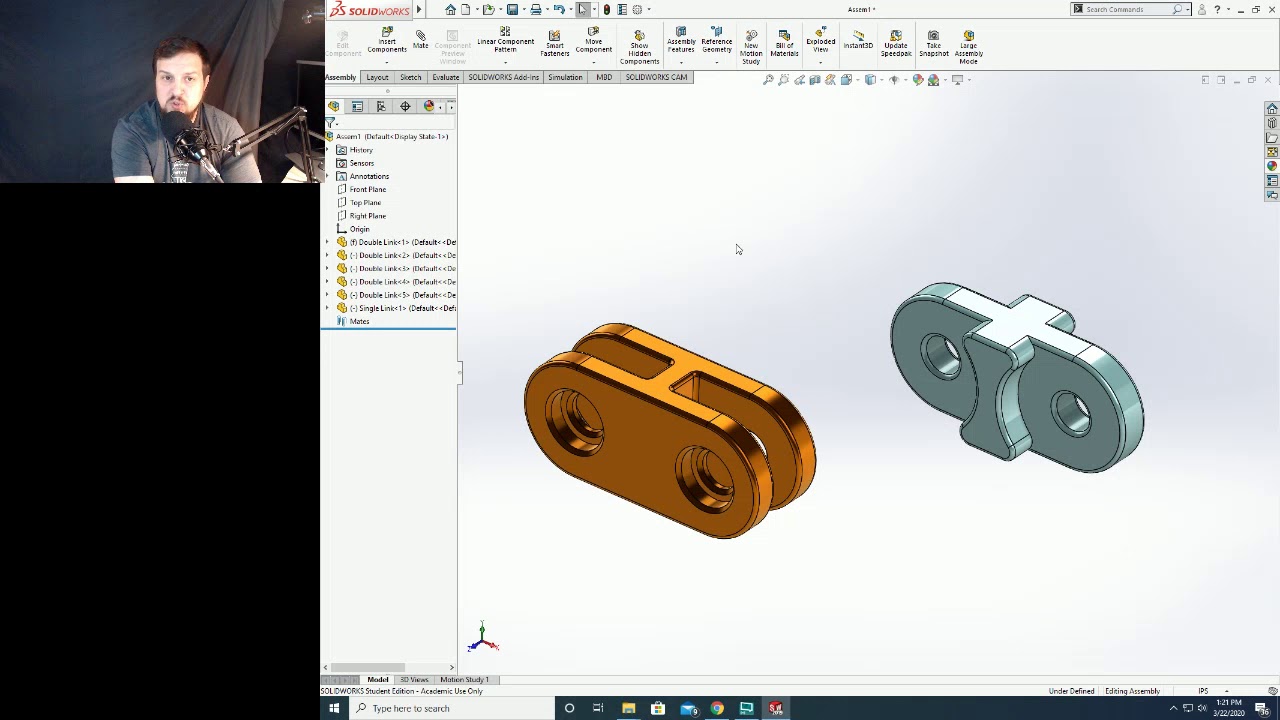This screenshot has height=720, width=1280.
Task: Switch to DisplayManager tab
Action: [x=429, y=106]
